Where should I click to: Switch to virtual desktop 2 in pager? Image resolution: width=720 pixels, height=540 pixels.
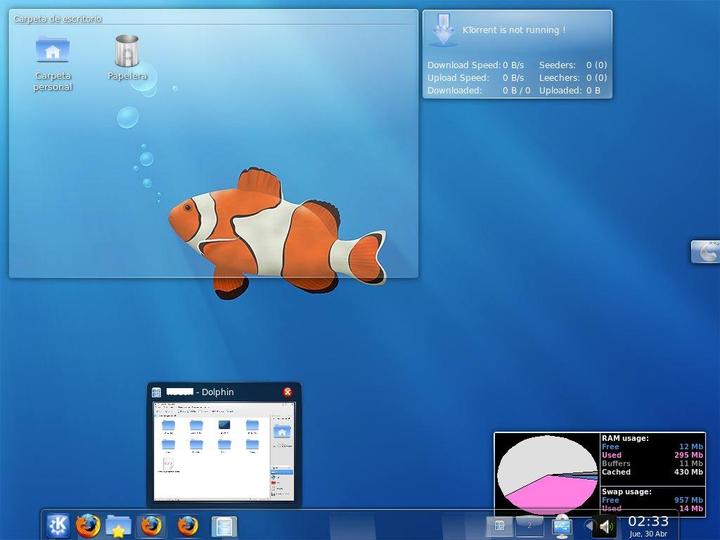coord(529,526)
